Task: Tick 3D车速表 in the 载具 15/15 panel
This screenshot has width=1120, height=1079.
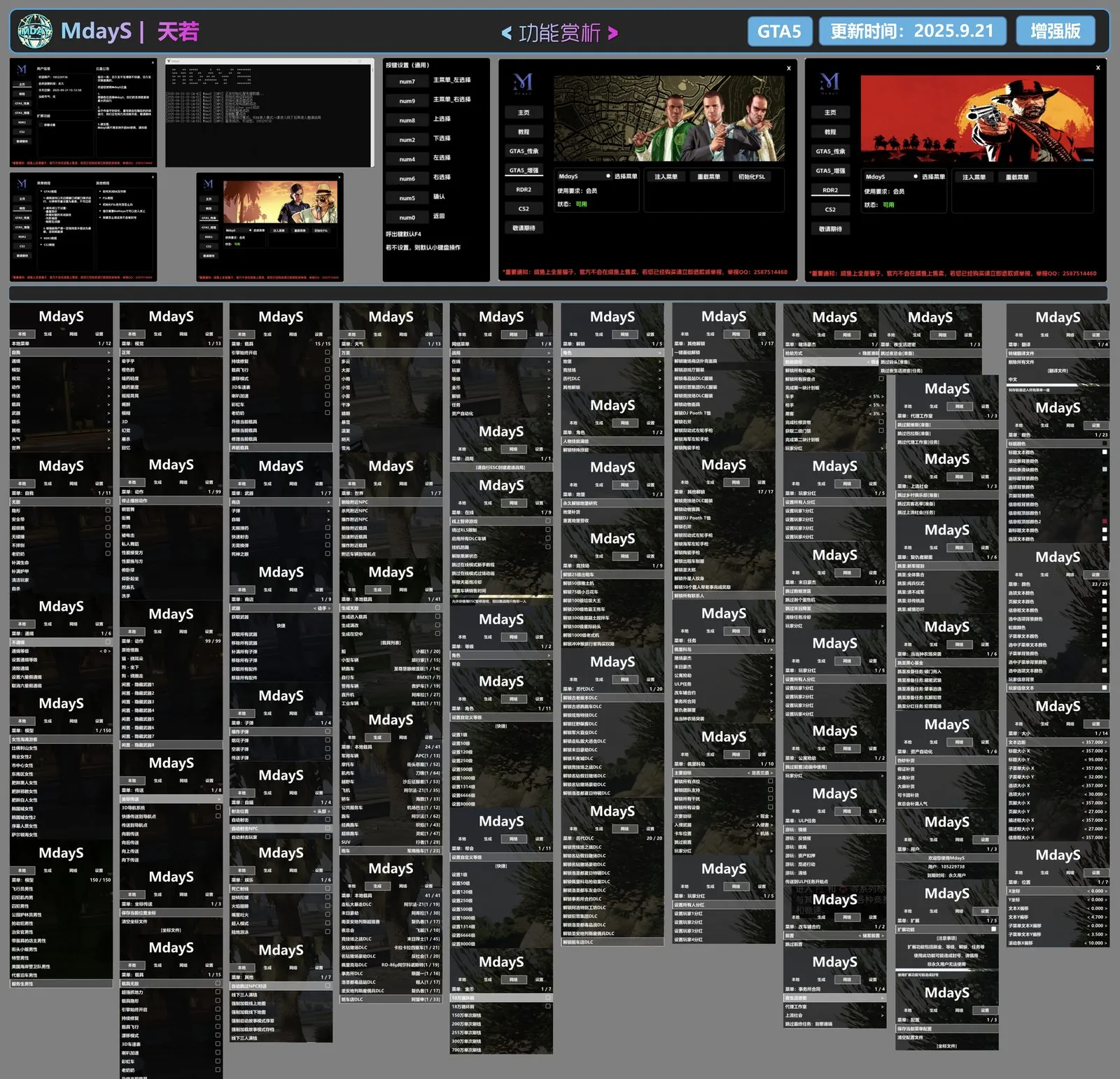Action: coord(327,387)
